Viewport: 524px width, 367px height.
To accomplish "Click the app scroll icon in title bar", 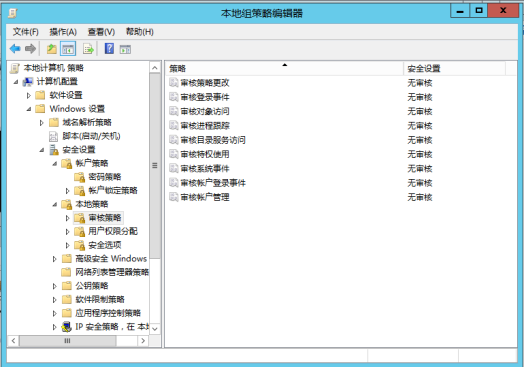I will (x=13, y=13).
